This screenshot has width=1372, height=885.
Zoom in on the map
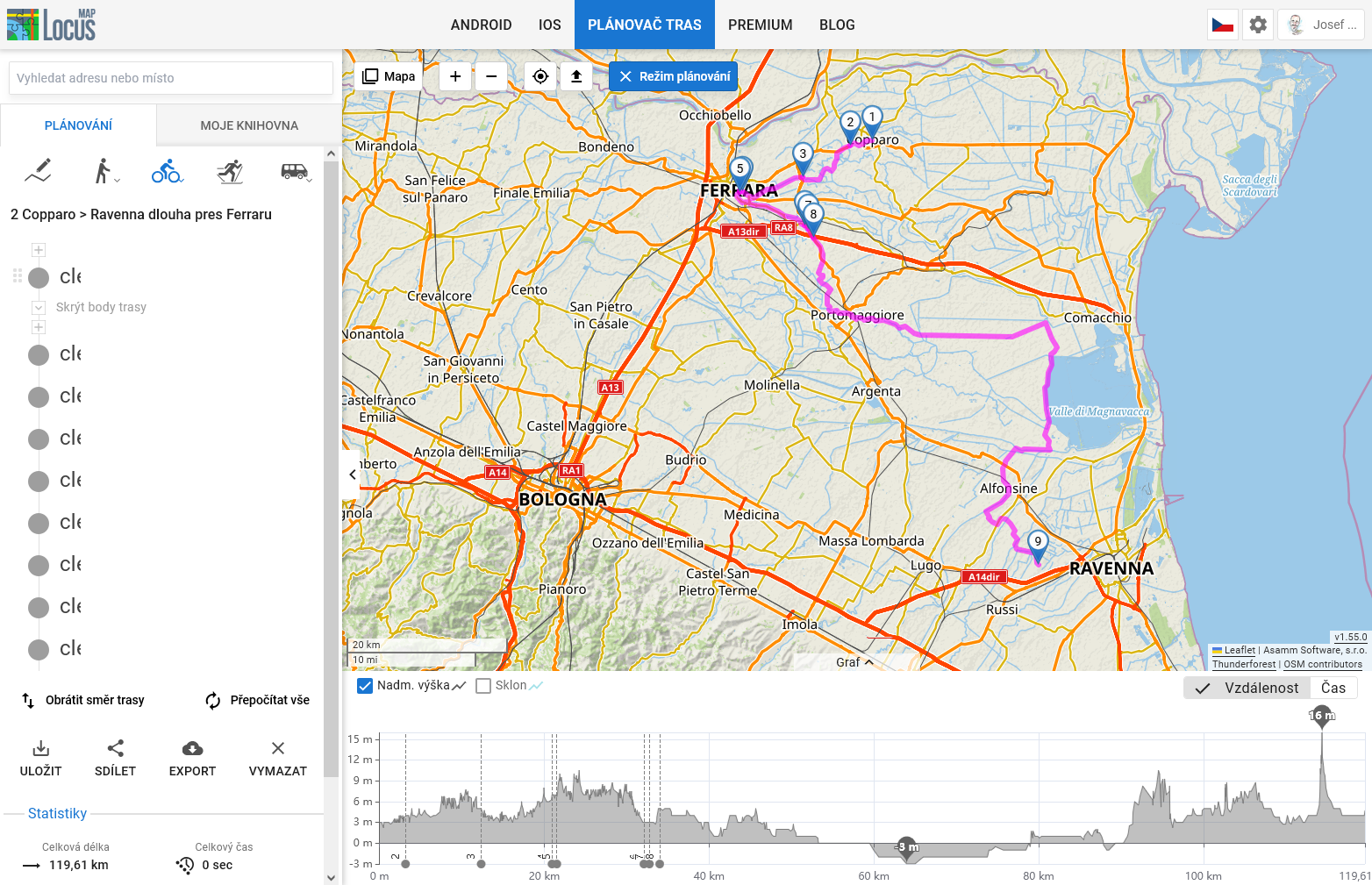click(455, 76)
